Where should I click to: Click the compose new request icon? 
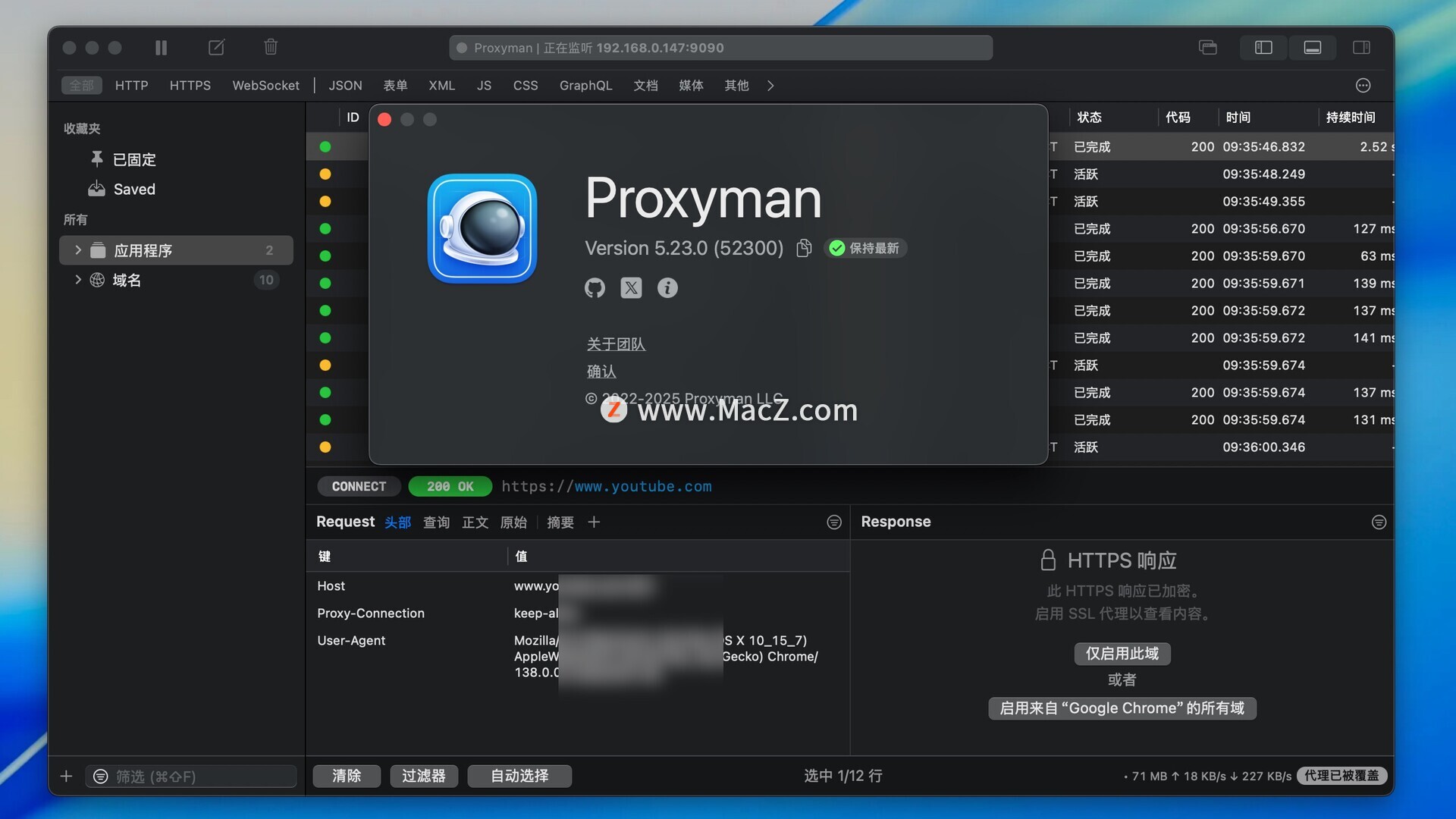(216, 48)
